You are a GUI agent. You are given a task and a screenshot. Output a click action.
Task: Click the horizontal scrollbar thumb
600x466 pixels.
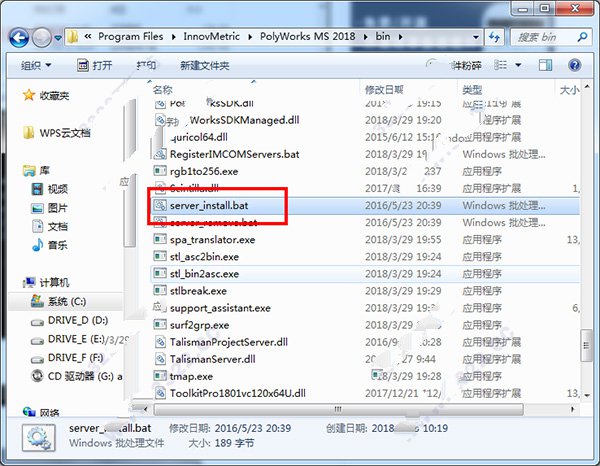click(338, 409)
